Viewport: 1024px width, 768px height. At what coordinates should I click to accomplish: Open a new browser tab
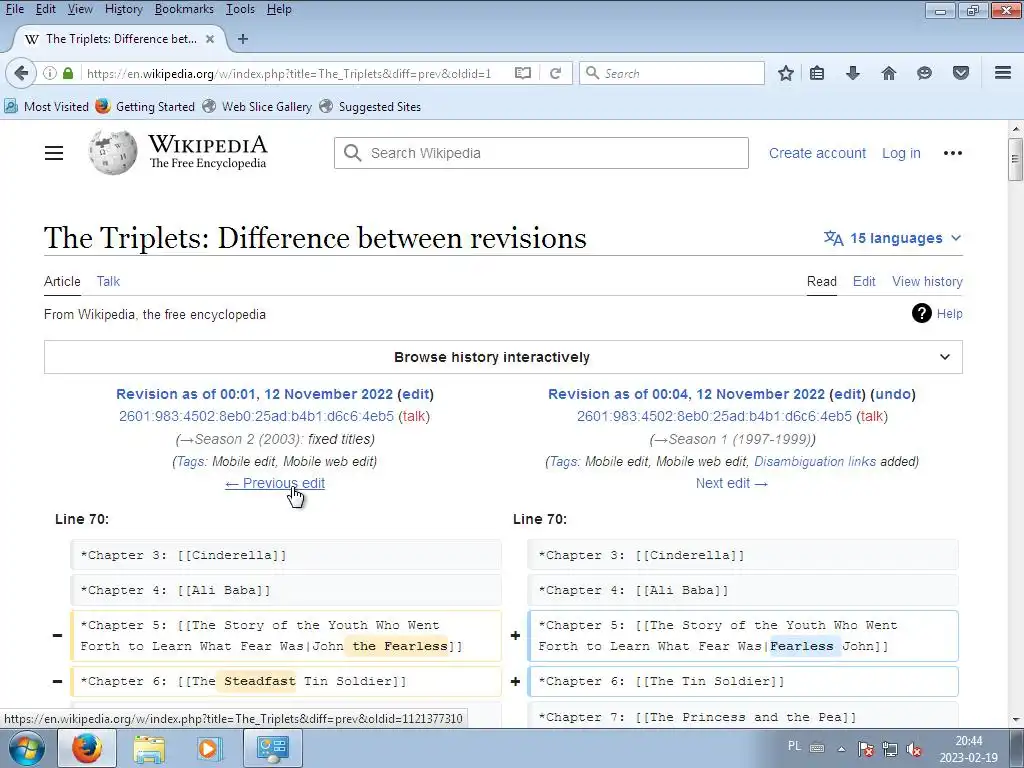tap(242, 39)
